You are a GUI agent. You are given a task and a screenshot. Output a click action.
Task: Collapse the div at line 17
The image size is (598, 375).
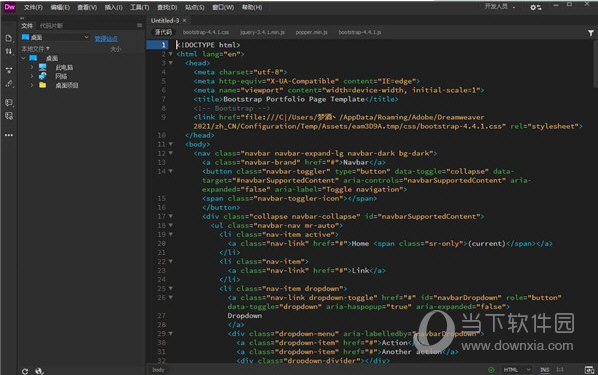coord(170,216)
